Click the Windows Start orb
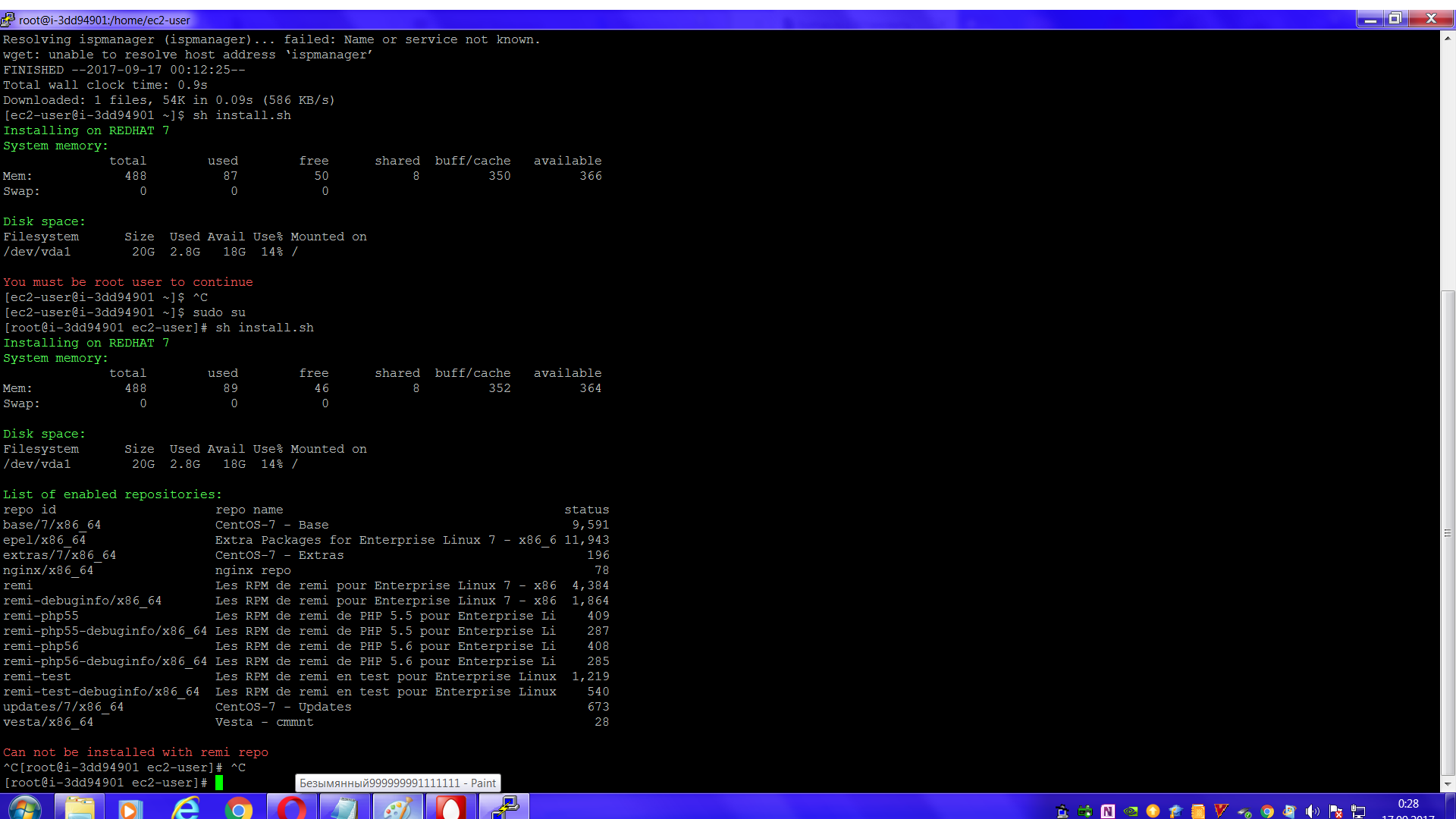 (x=25, y=808)
